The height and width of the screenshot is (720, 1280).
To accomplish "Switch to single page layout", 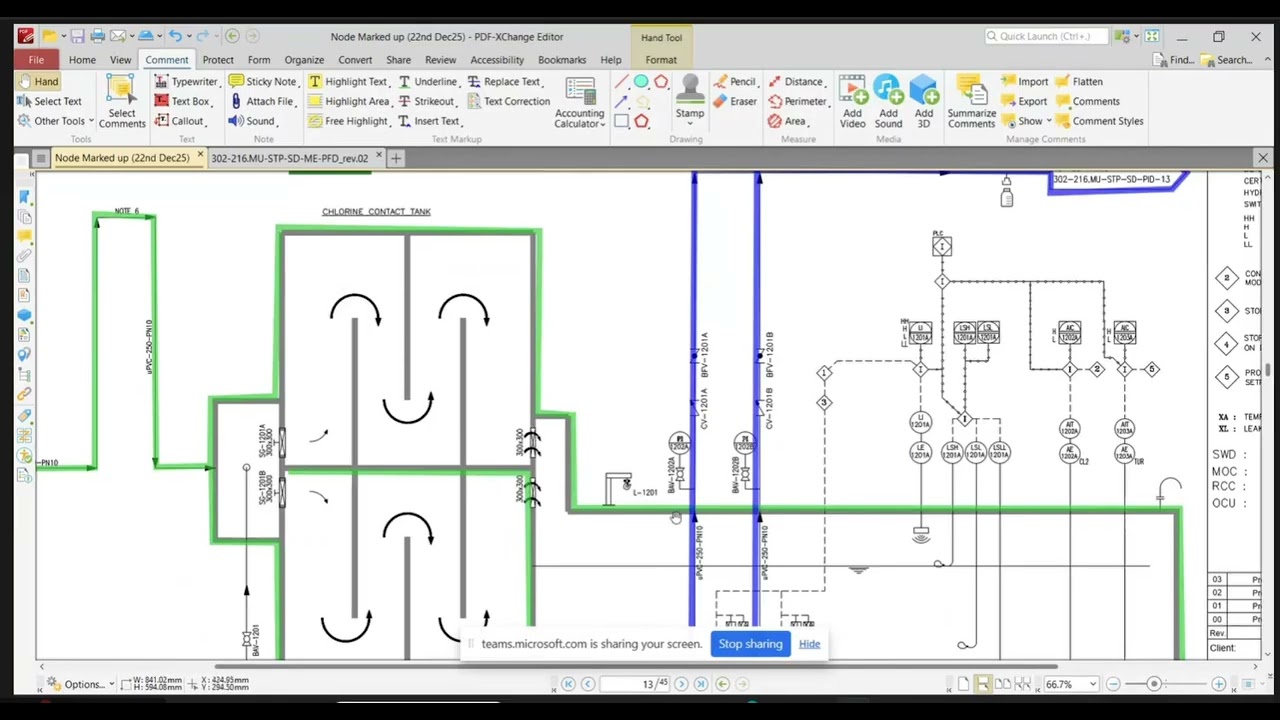I will click(963, 684).
